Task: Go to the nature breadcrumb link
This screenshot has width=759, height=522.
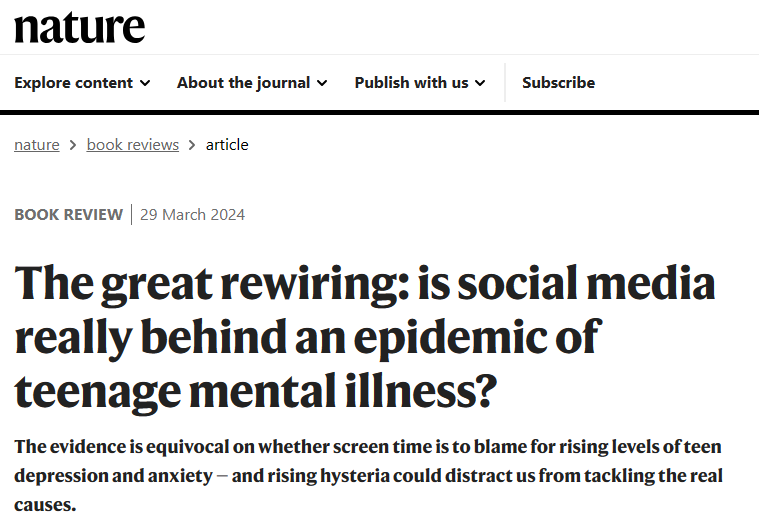Action: (37, 145)
